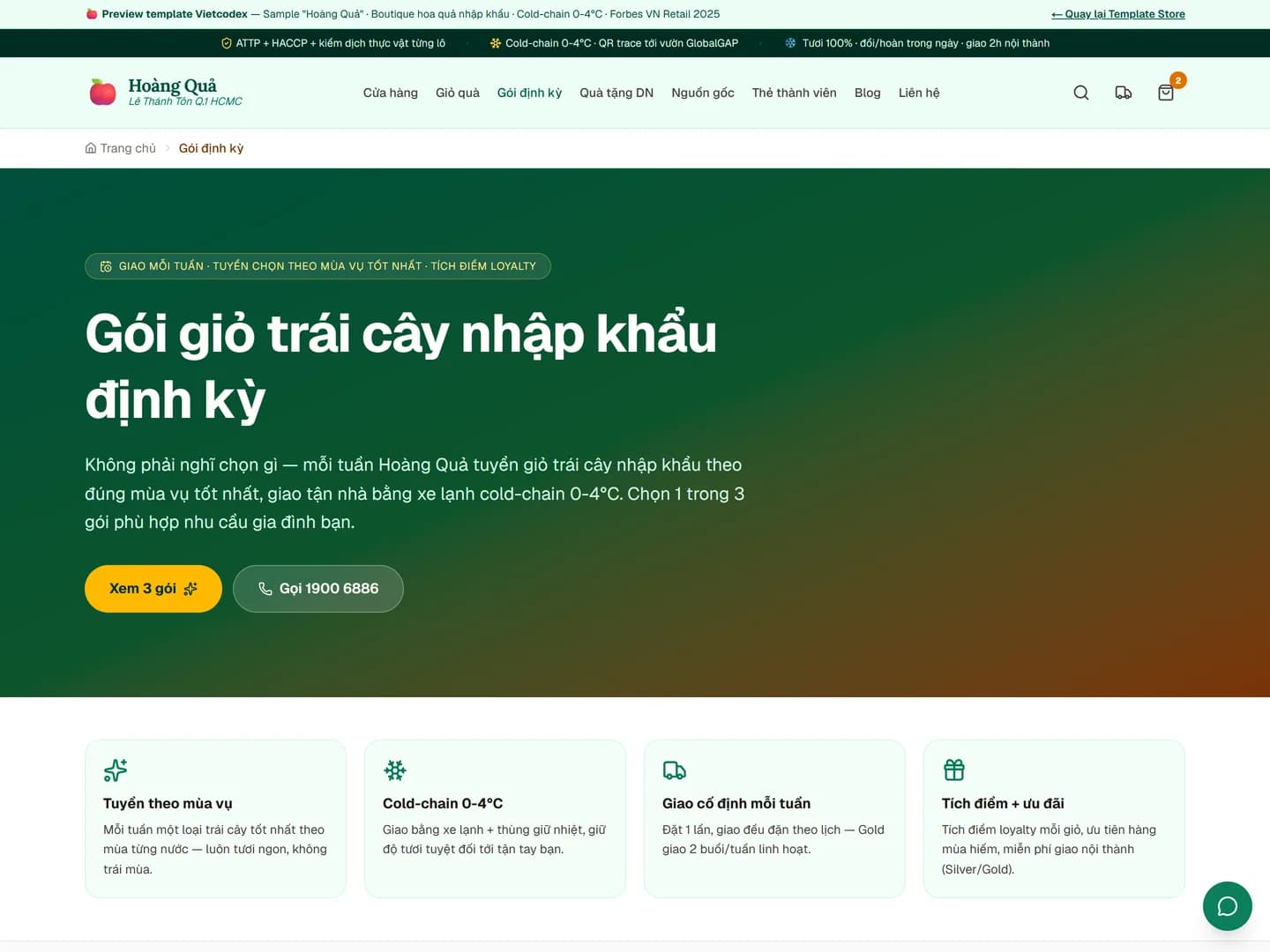This screenshot has height=952, width=1270.
Task: Navigate to Nguồn gốc
Action: pos(703,93)
